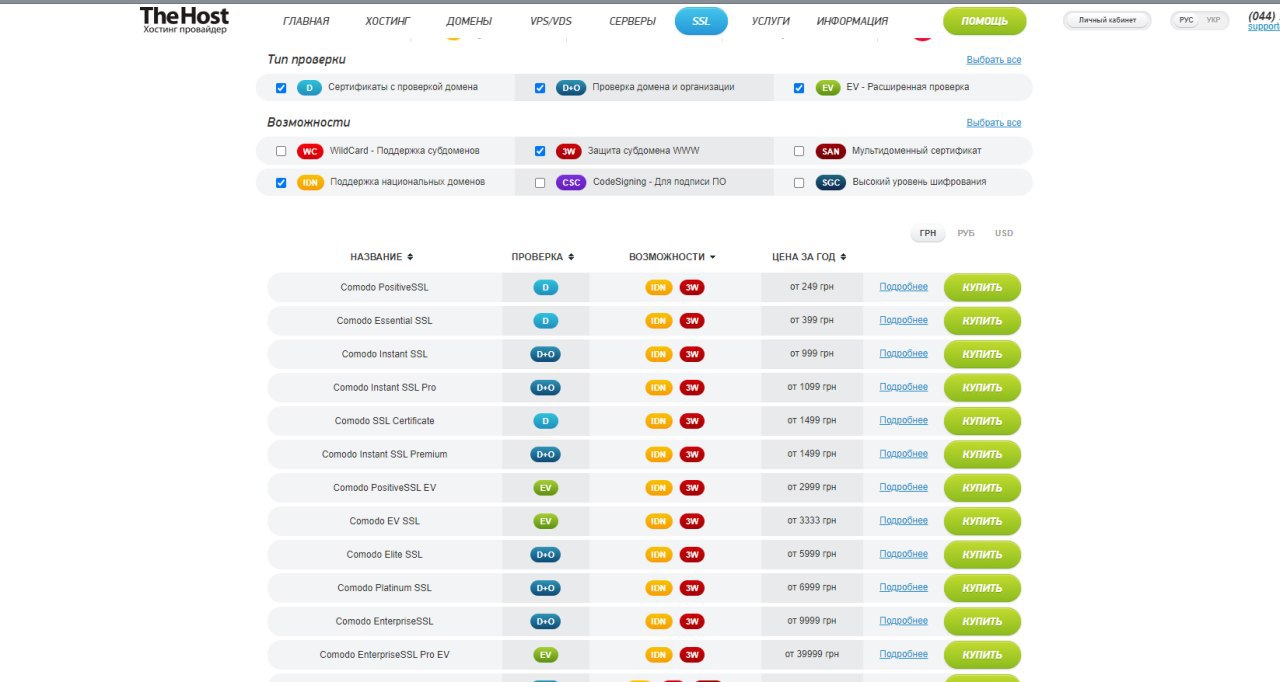Open ИНФОРМАЦИЯ menu item
Image resolution: width=1280 pixels, height=682 pixels.
pos(852,21)
